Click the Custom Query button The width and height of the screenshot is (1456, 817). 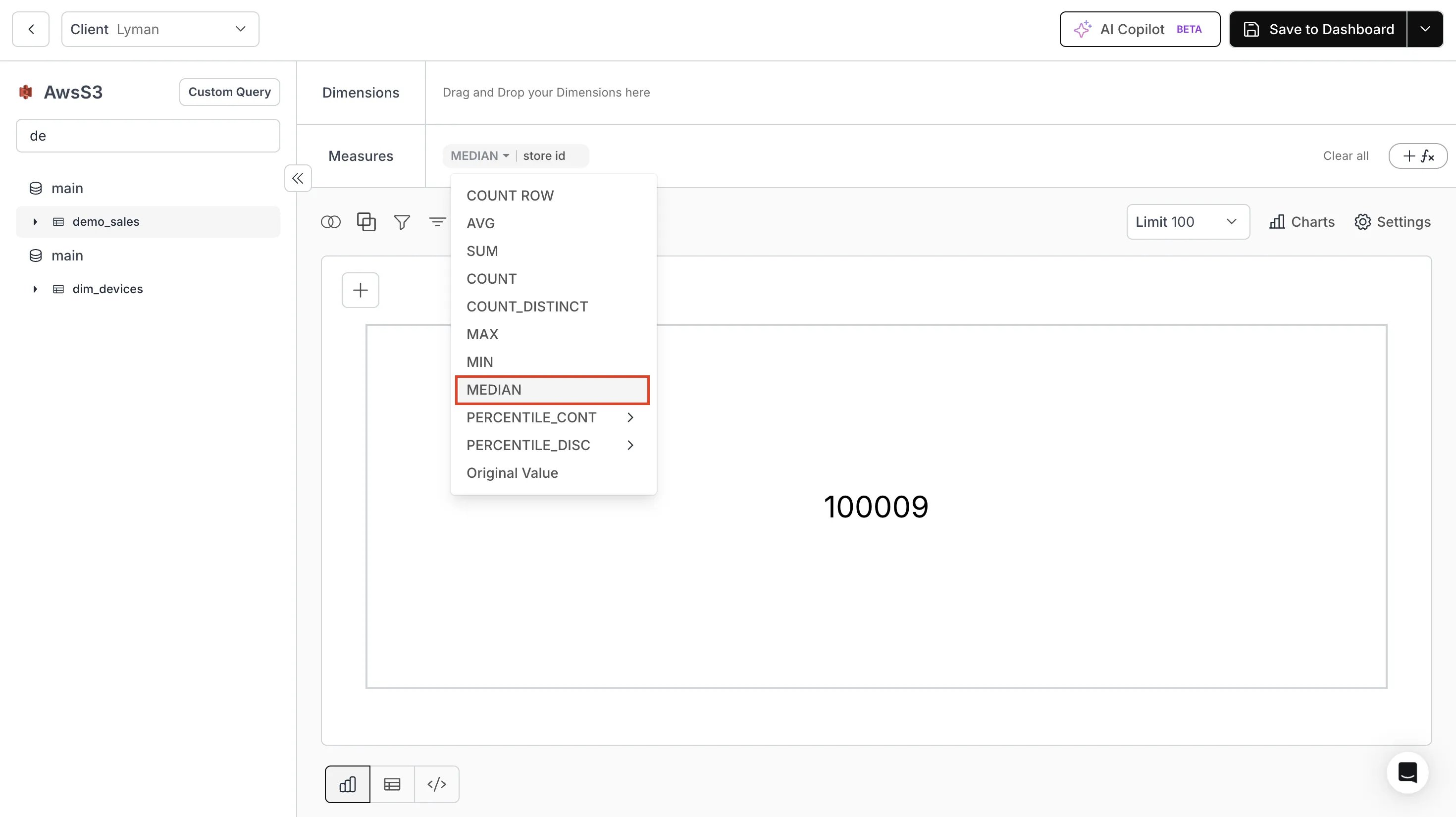tap(229, 92)
